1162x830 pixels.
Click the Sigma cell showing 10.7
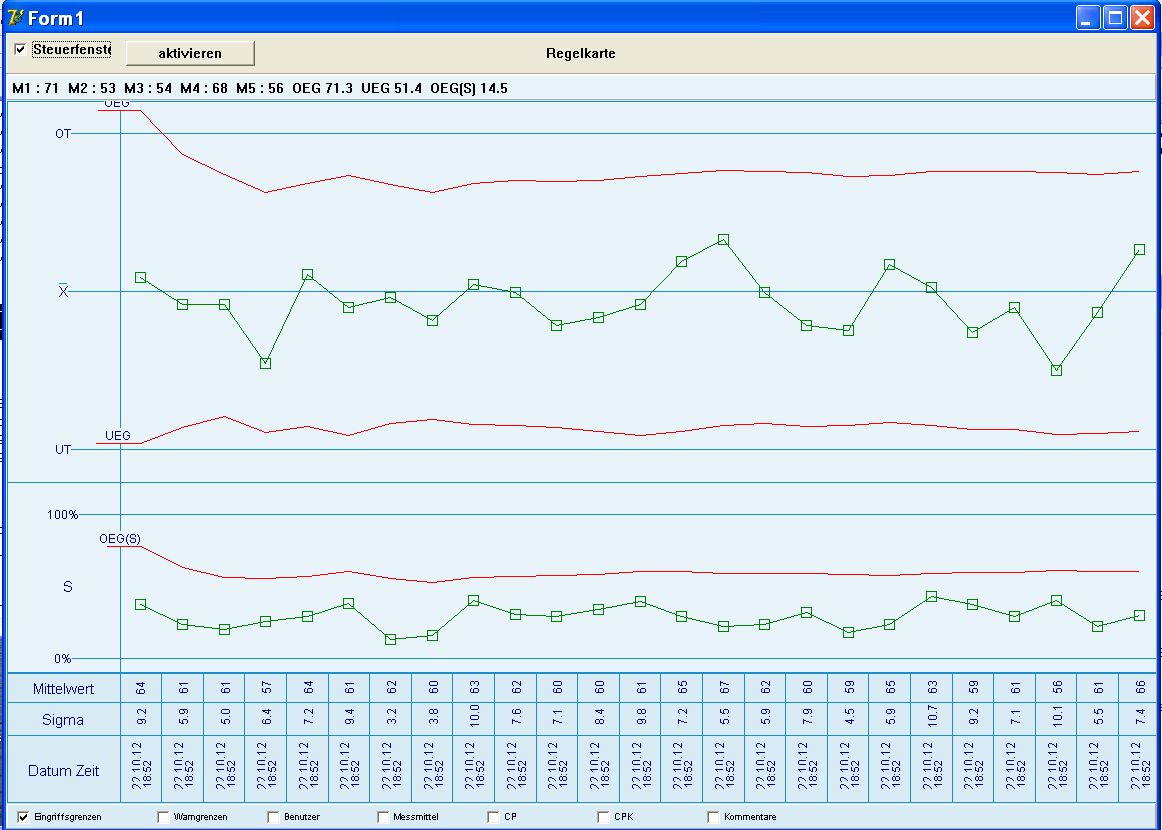(x=931, y=719)
